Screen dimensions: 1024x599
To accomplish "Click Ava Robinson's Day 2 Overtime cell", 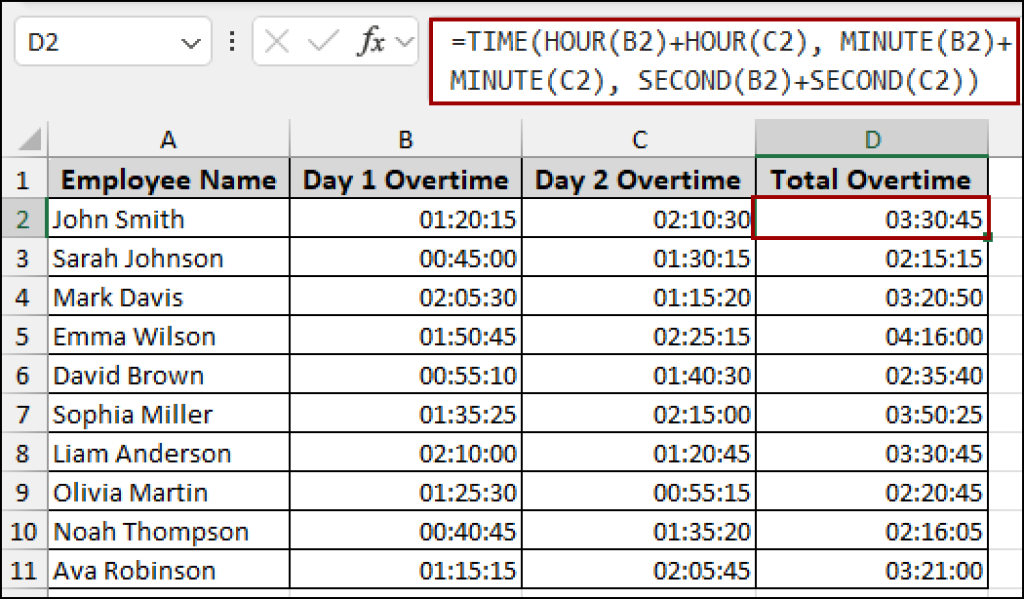I will (x=639, y=571).
